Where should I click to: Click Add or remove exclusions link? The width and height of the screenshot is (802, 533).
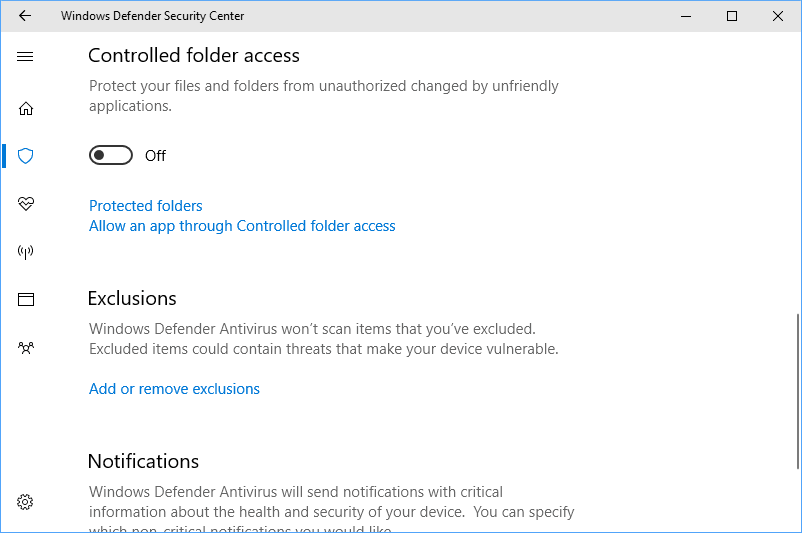(174, 389)
